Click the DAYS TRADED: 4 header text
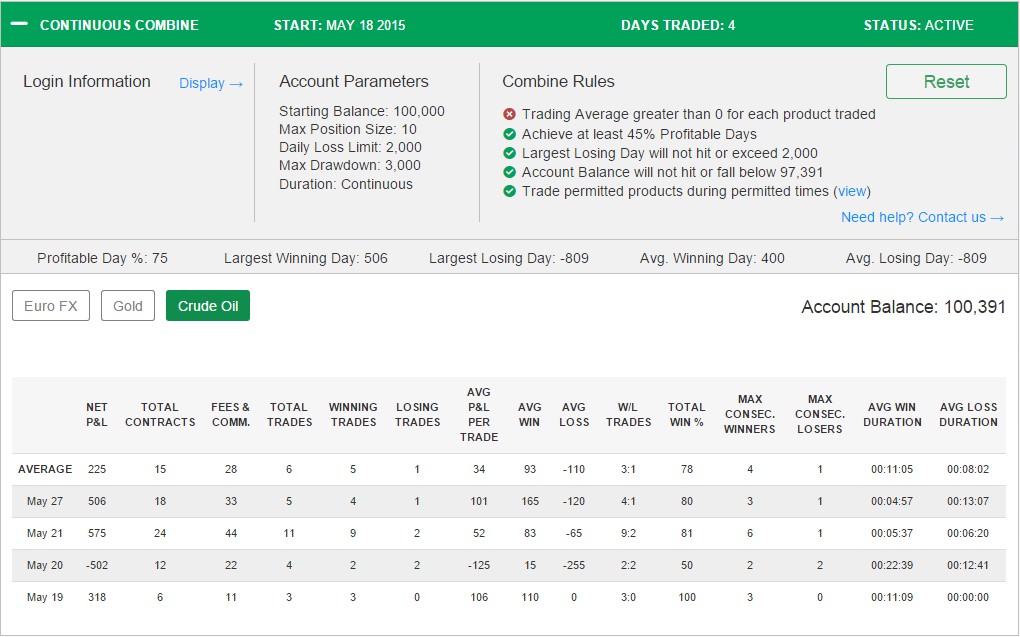The height and width of the screenshot is (637, 1020). pyautogui.click(x=678, y=25)
